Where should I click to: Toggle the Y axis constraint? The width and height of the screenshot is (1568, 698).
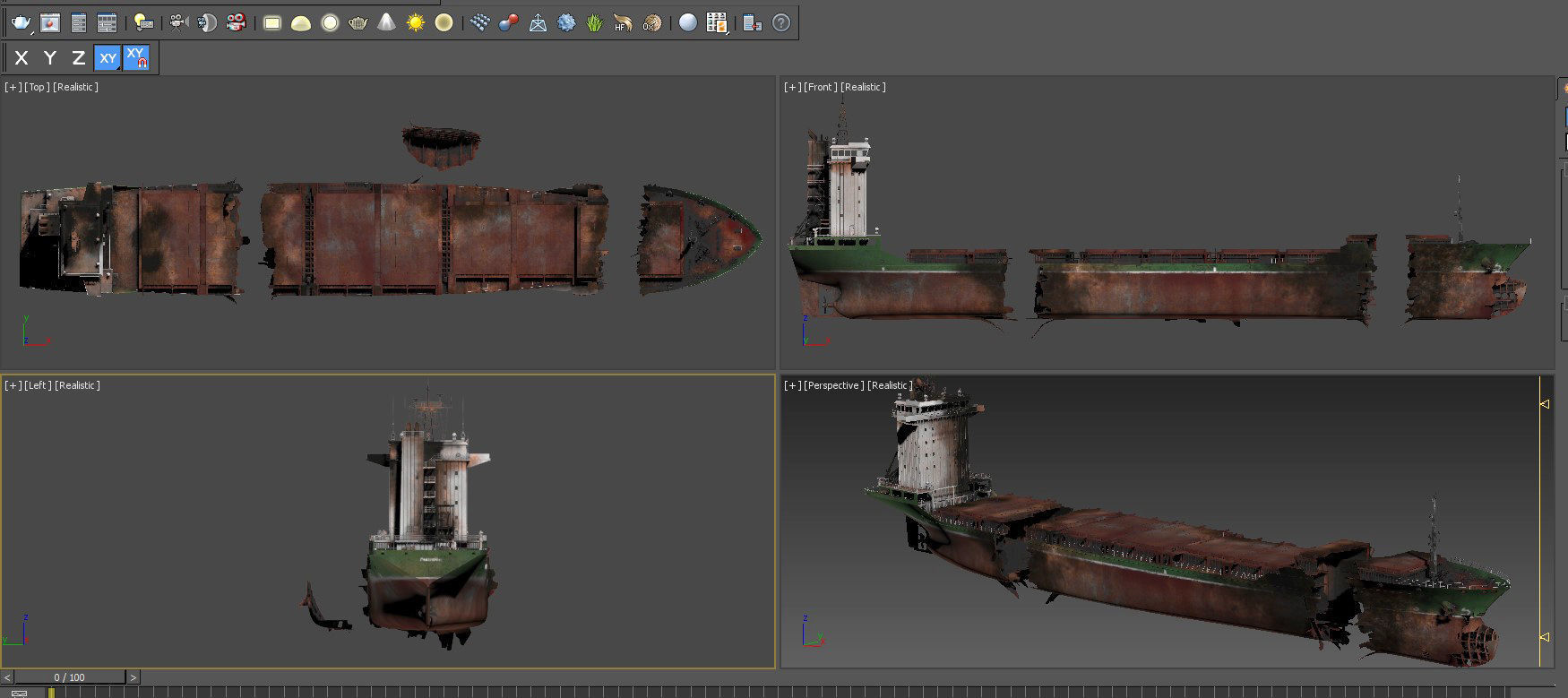point(50,58)
